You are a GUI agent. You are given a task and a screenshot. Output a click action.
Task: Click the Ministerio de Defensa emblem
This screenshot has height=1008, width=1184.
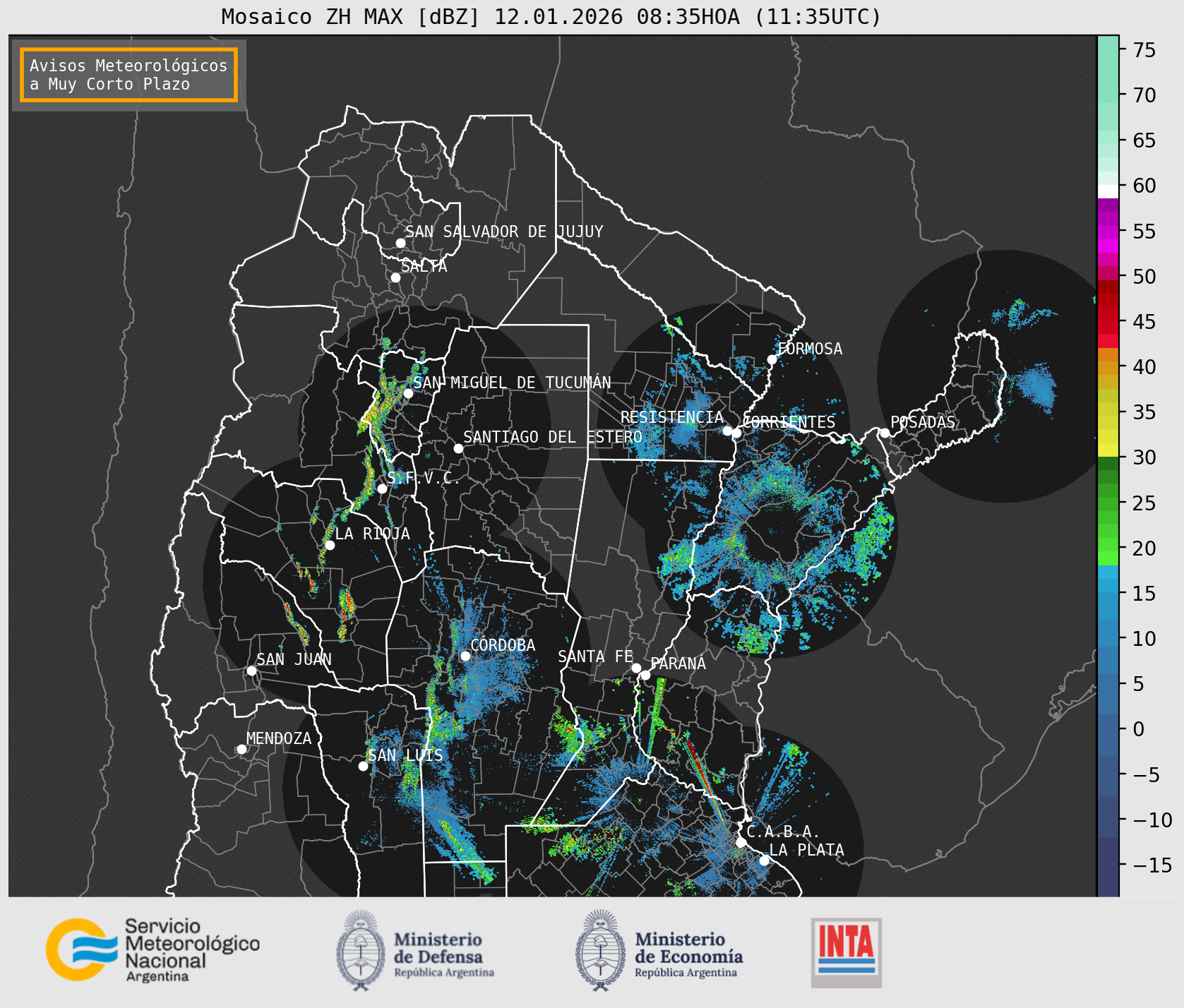[361, 950]
